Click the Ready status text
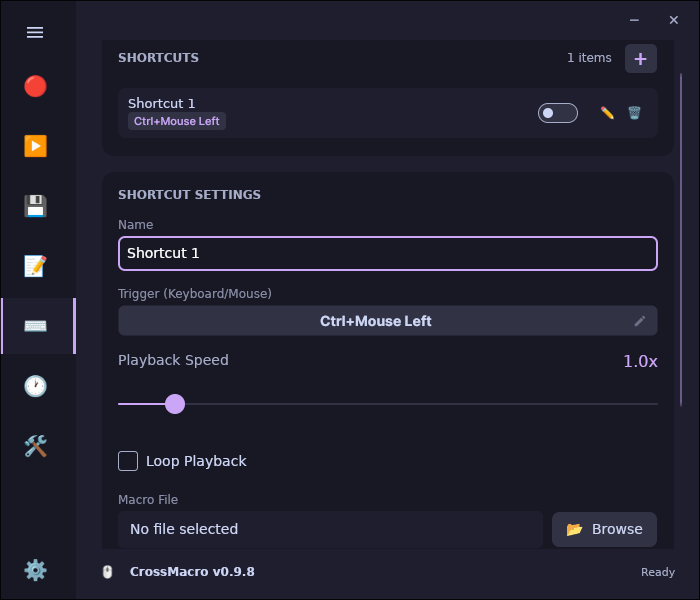Screen dimensions: 700x600 658,572
